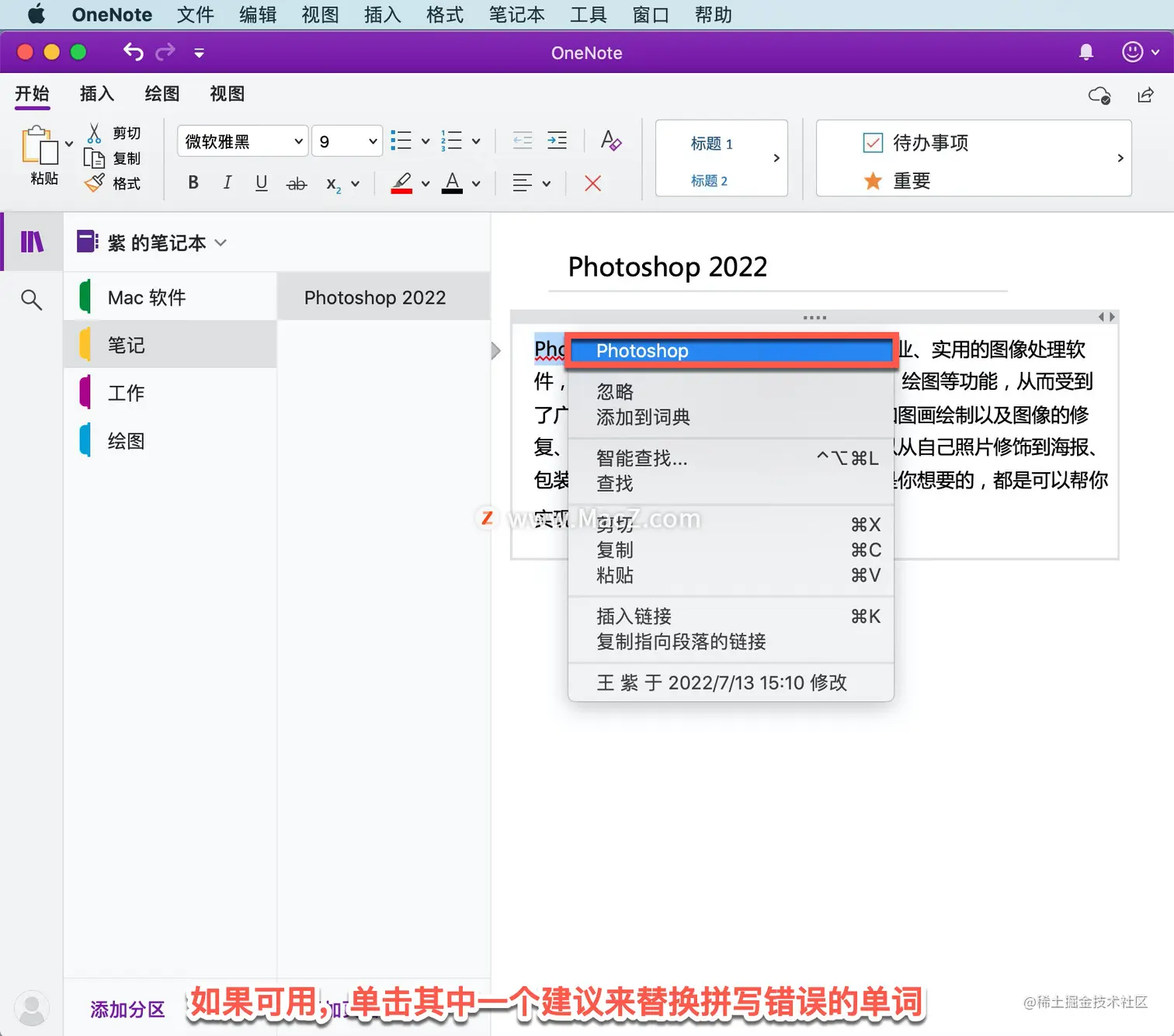Switch to the 插入 ribbon tab
This screenshot has height=1036, width=1174.
pos(97,94)
